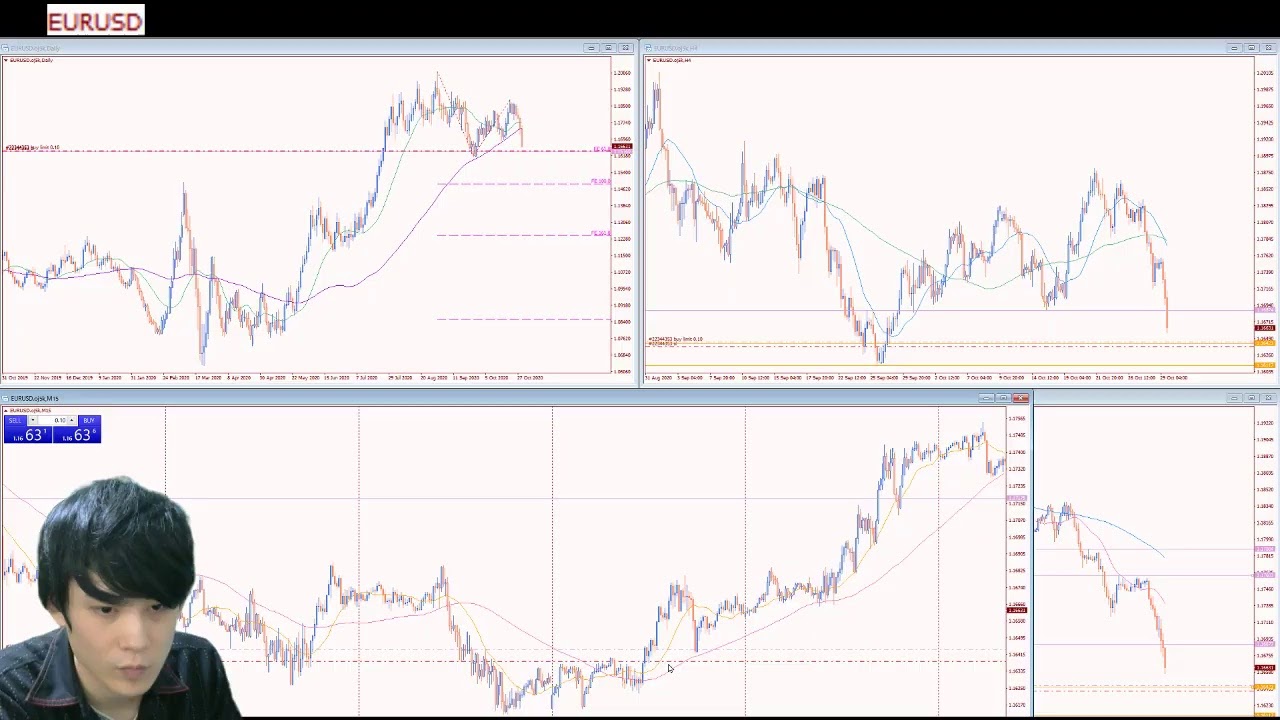
Task: Maximize the EURUSD M15 chart window
Action: [1003, 399]
